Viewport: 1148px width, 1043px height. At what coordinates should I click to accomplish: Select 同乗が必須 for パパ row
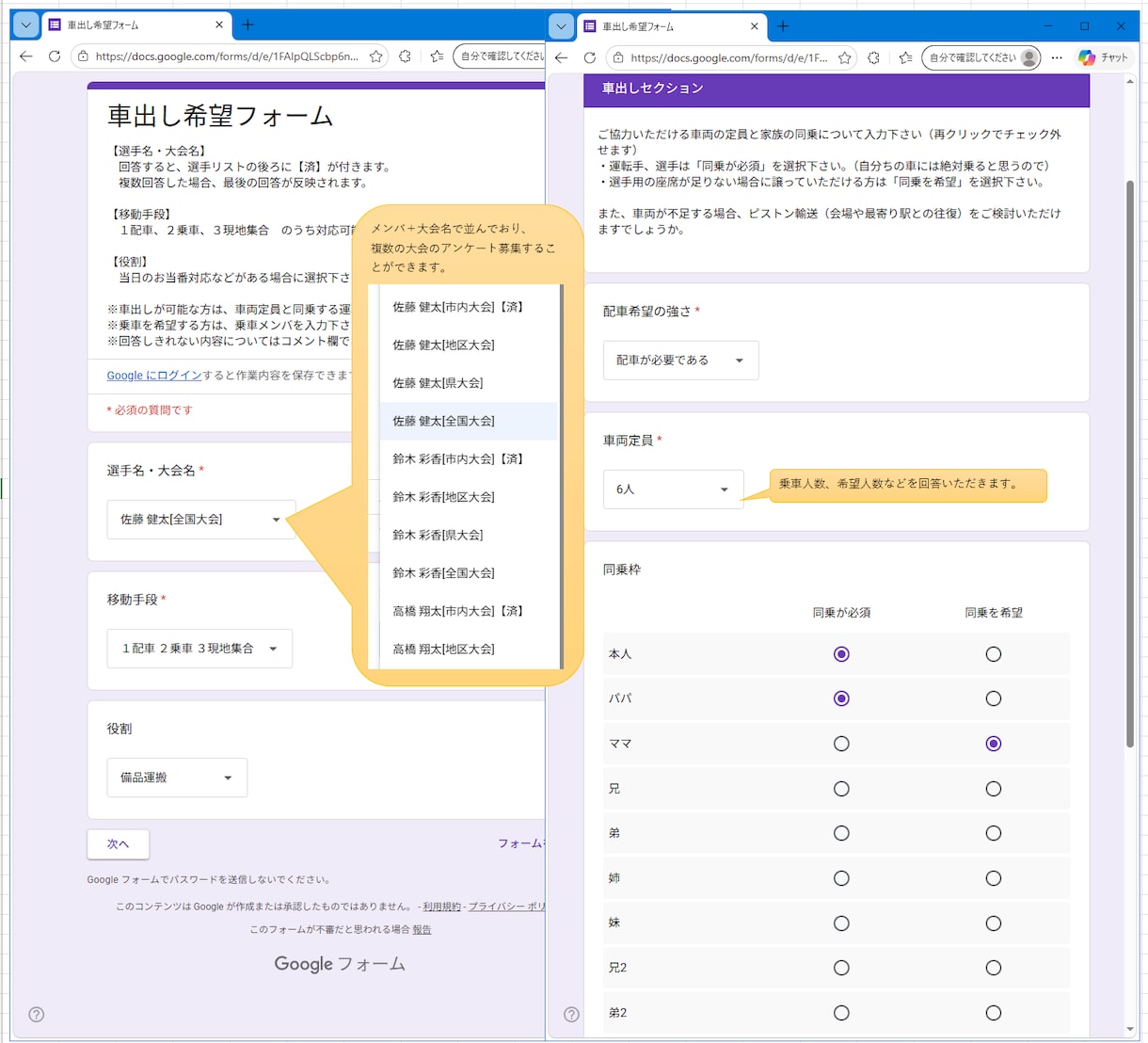841,698
